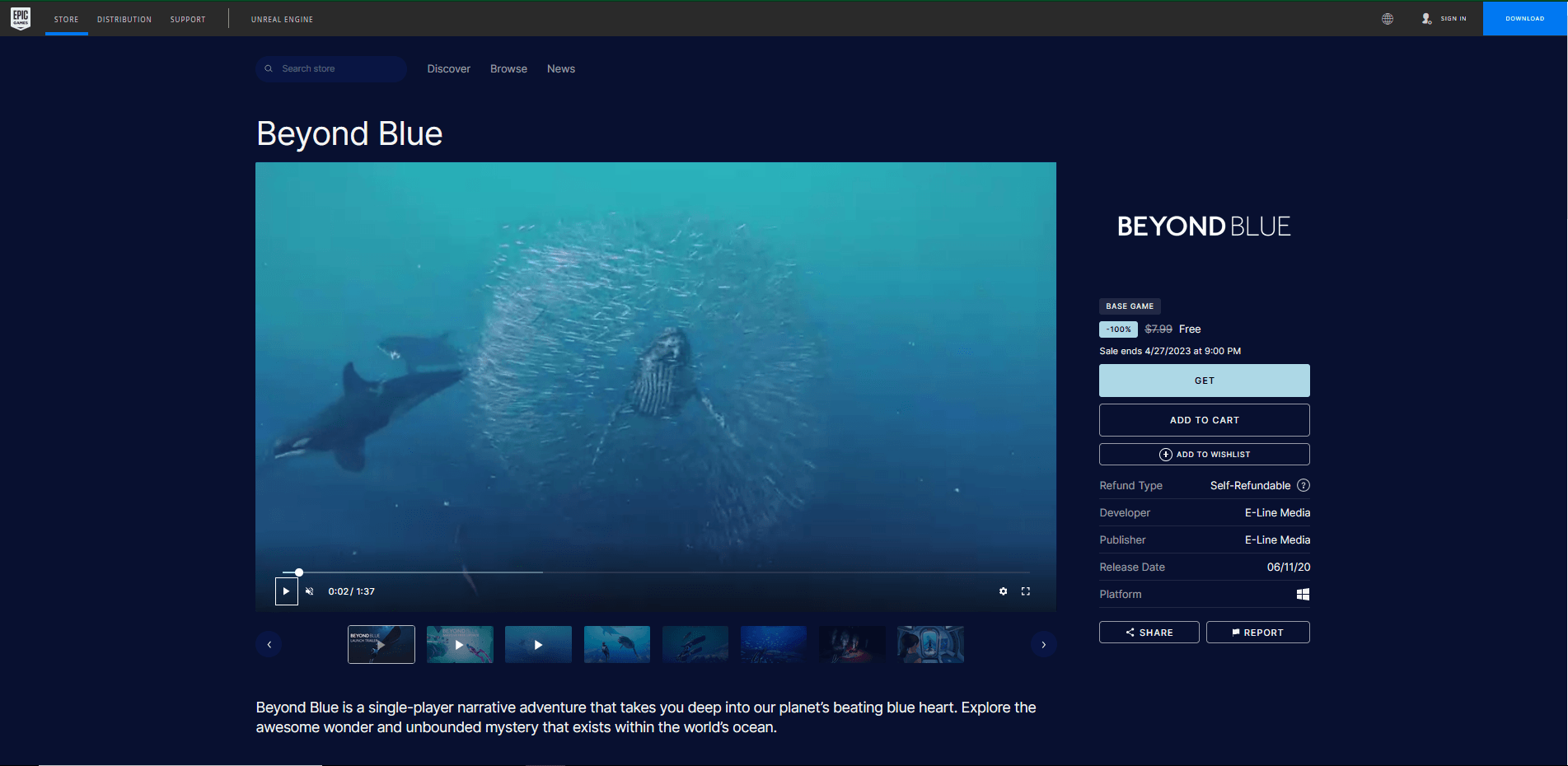Select the second video thumbnail with pink diver
Image resolution: width=1568 pixels, height=766 pixels.
[460, 645]
